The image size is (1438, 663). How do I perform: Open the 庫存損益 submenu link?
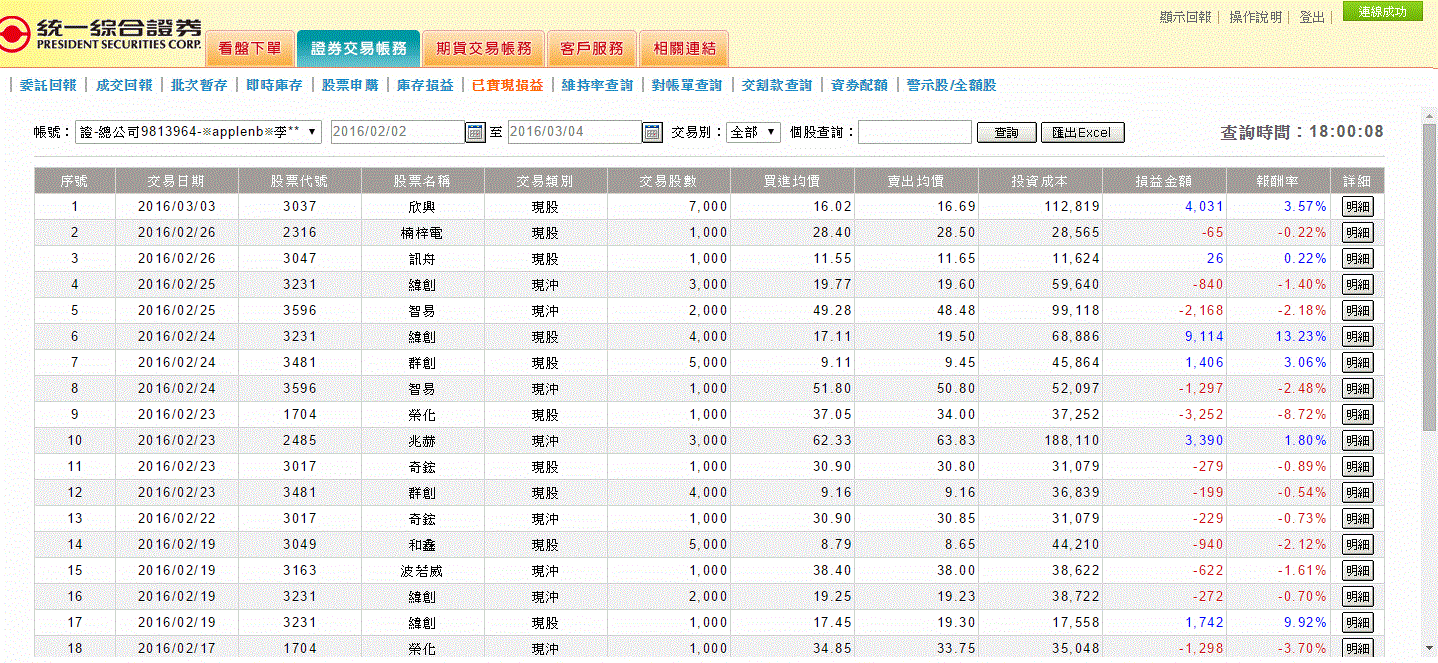click(x=425, y=86)
